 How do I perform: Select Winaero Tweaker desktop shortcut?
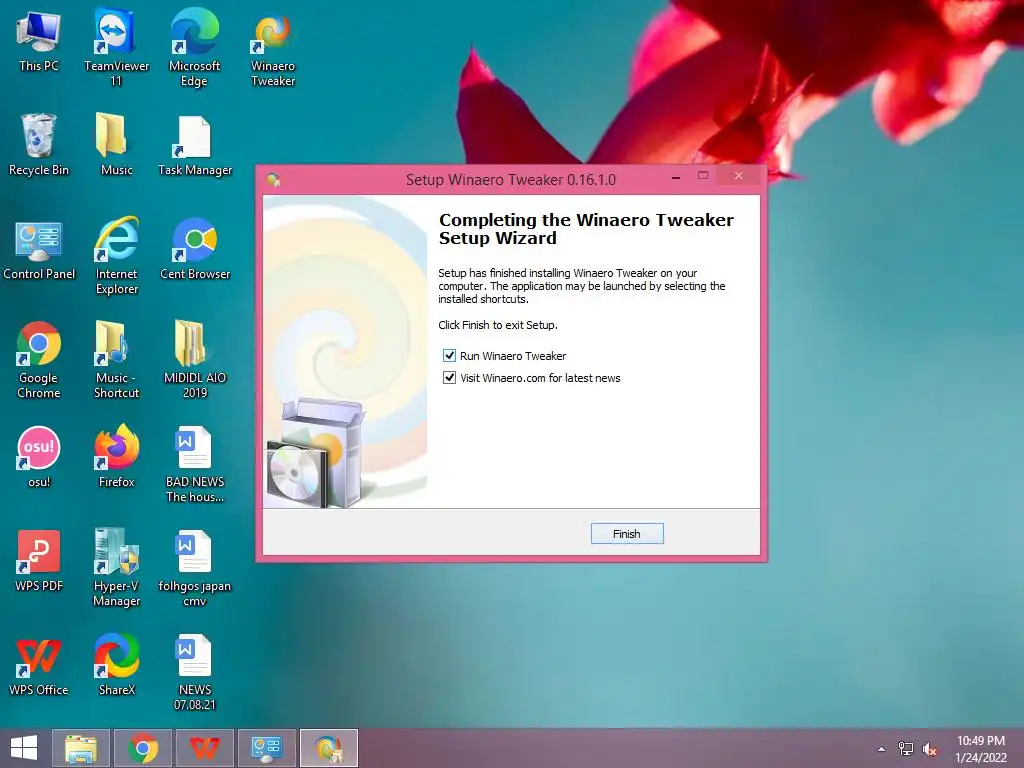click(273, 51)
